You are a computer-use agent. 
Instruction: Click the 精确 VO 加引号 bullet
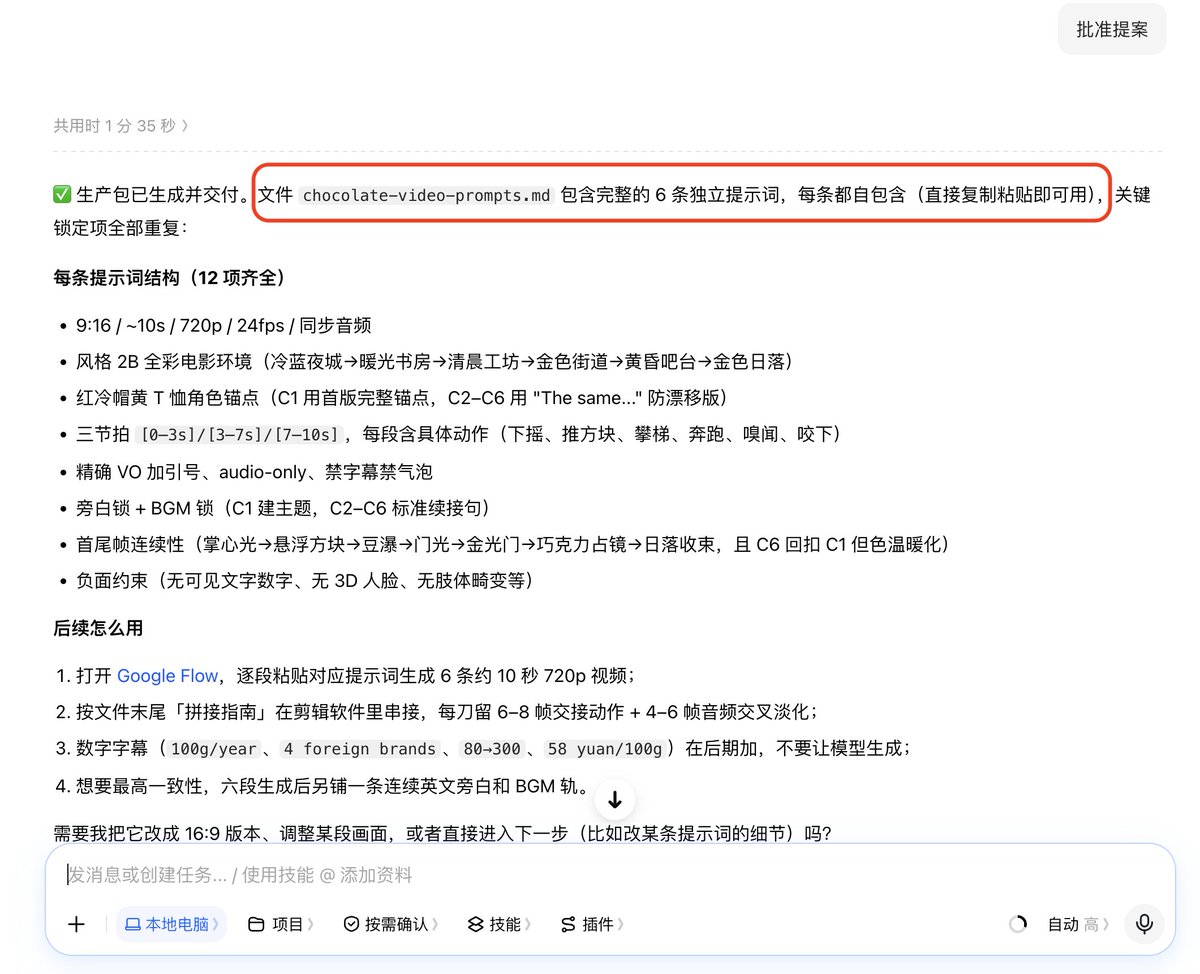254,471
